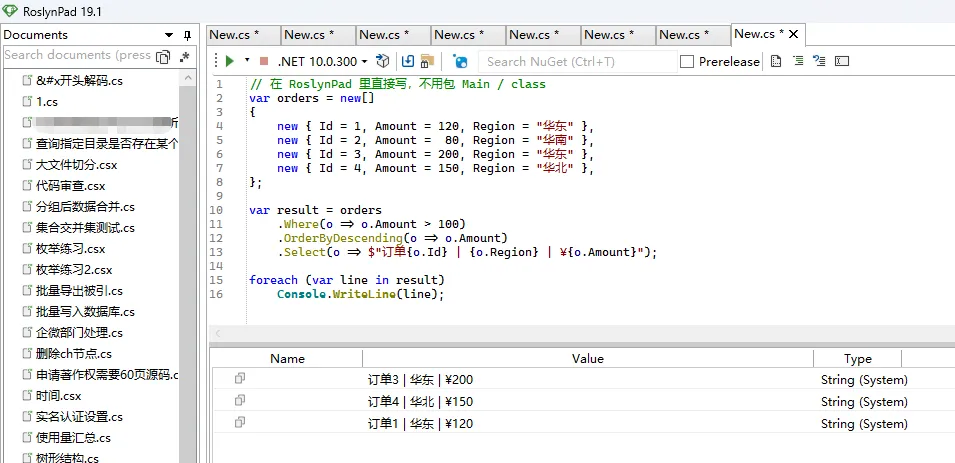
Task: Run the script with the green play icon
Action: (x=230, y=61)
